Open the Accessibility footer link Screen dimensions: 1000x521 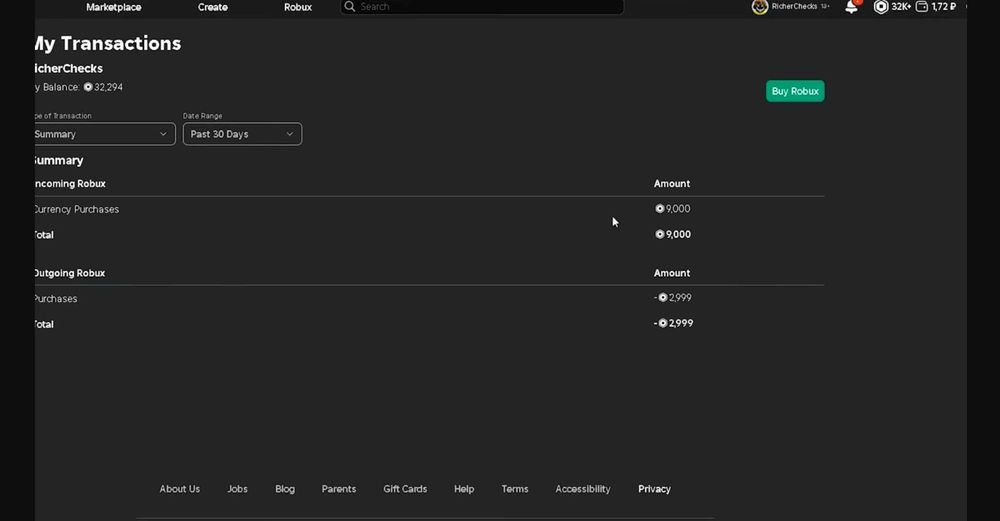(583, 489)
